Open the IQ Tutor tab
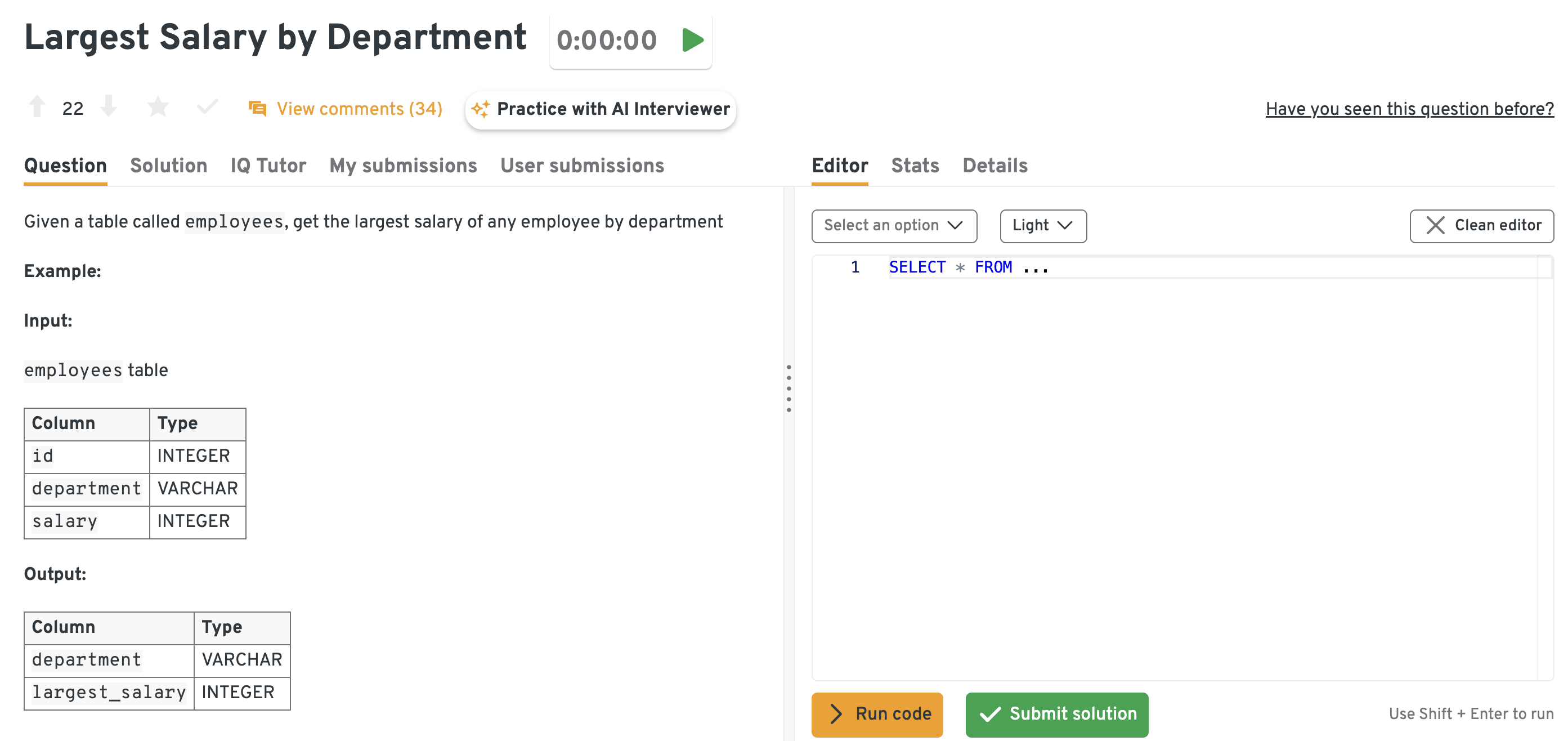Viewport: 1568px width, 741px height. pos(268,166)
